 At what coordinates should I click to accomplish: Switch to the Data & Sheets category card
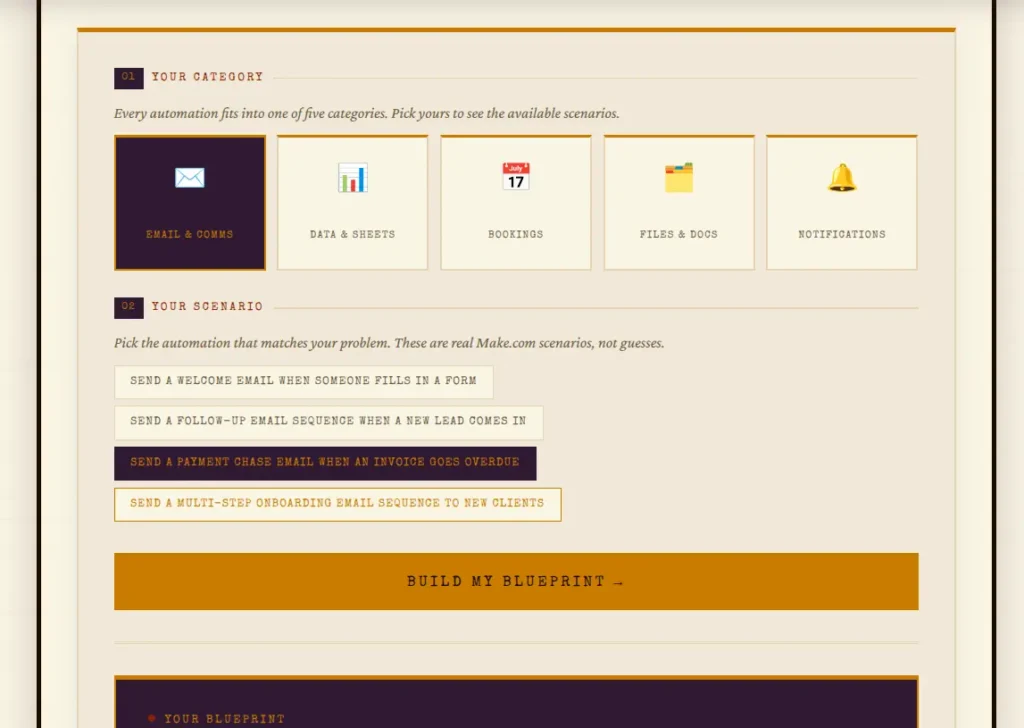pos(352,202)
